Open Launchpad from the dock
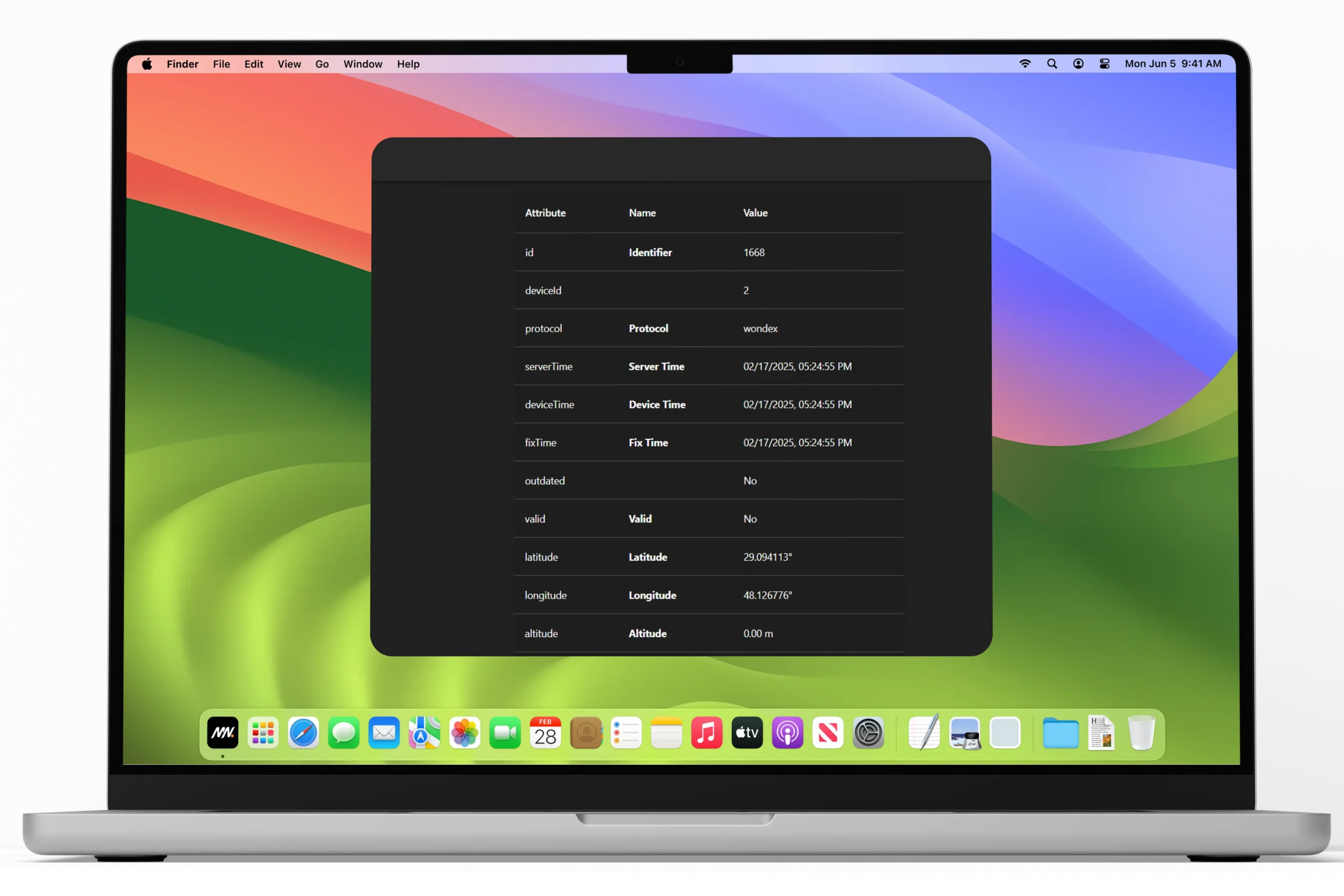Image resolution: width=1344 pixels, height=896 pixels. pyautogui.click(x=263, y=732)
